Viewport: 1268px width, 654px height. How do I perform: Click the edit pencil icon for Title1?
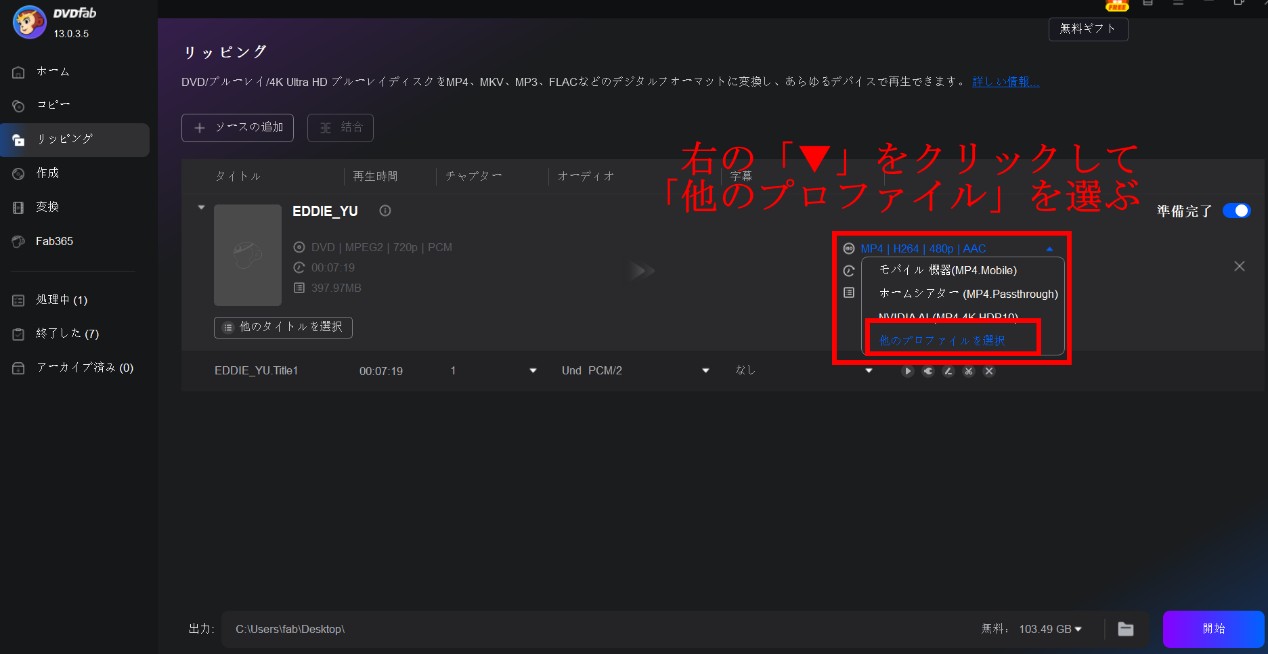click(948, 371)
